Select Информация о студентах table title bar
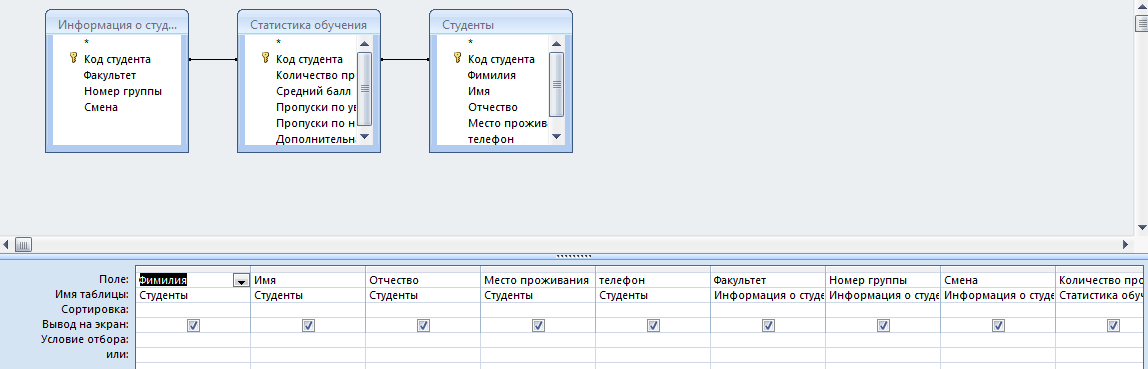The image size is (1148, 369). pos(117,24)
